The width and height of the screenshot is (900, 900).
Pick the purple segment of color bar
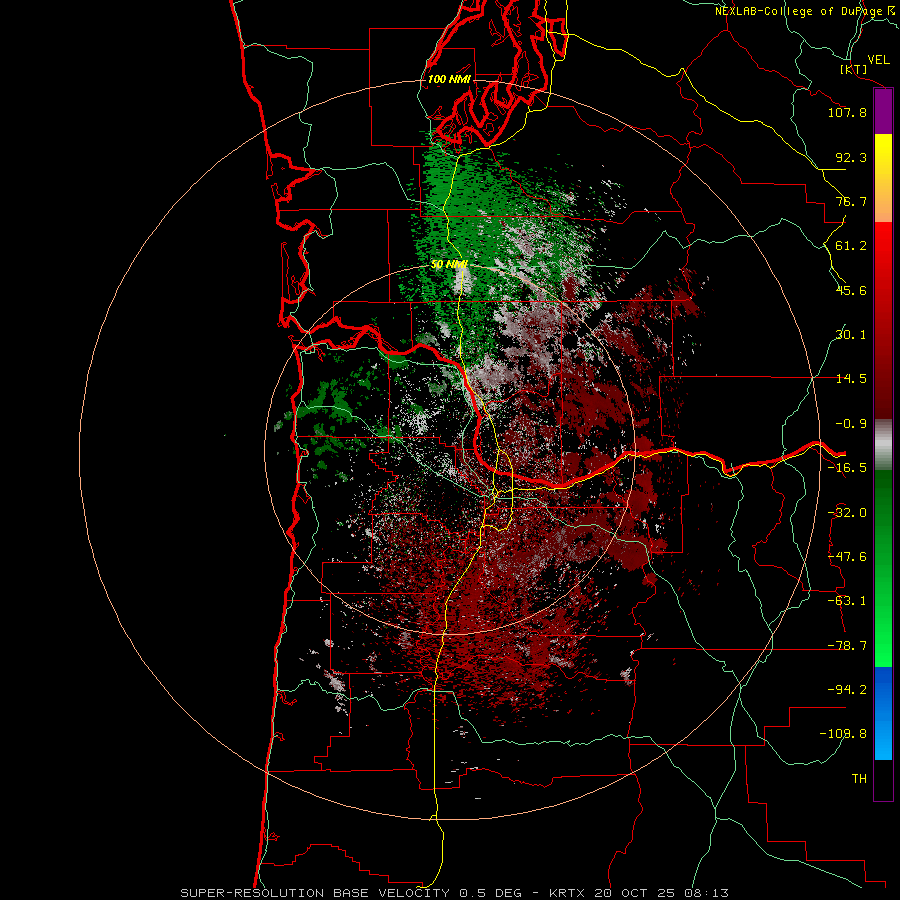point(883,112)
